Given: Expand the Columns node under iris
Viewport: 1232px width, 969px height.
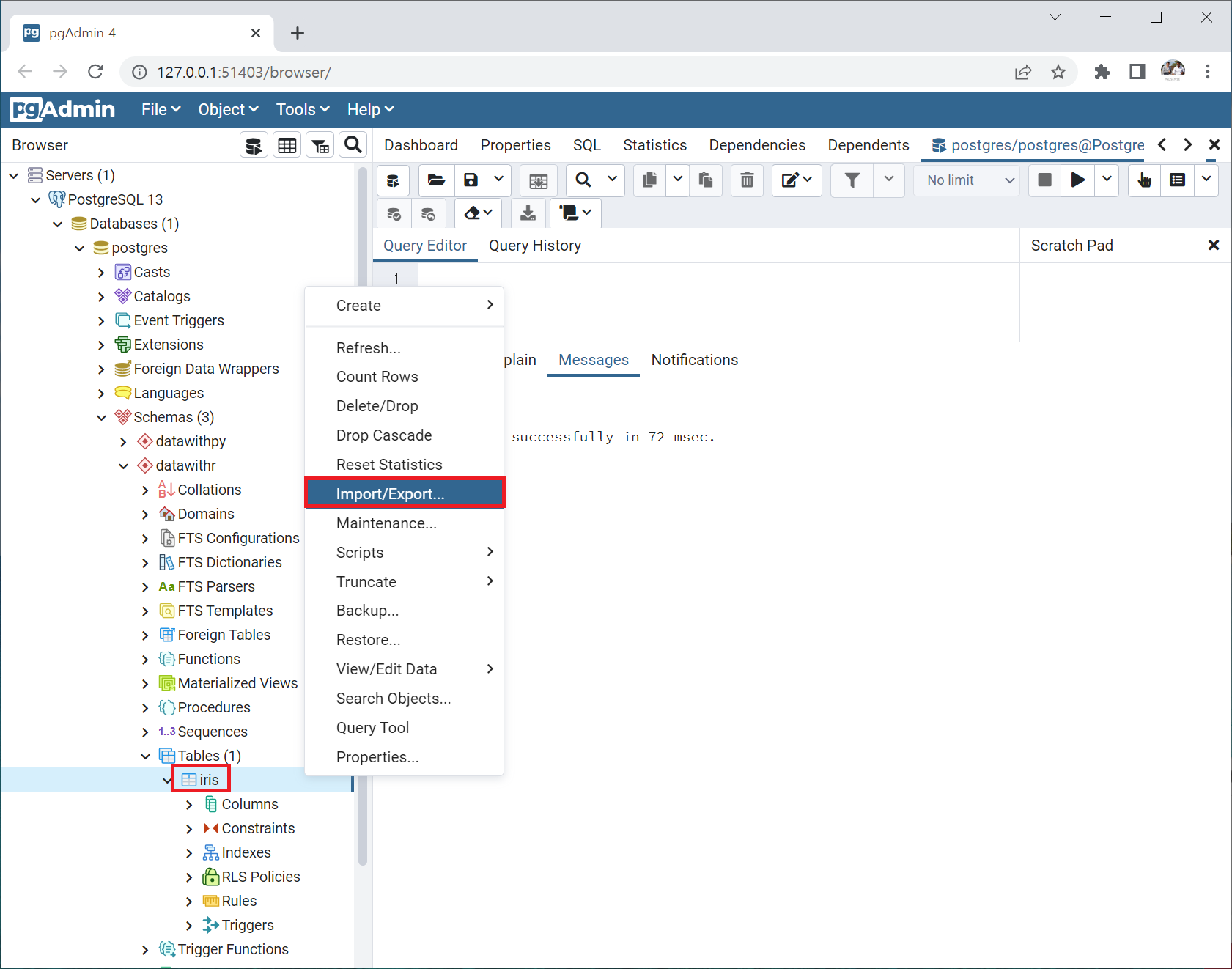Looking at the screenshot, I should 190,804.
